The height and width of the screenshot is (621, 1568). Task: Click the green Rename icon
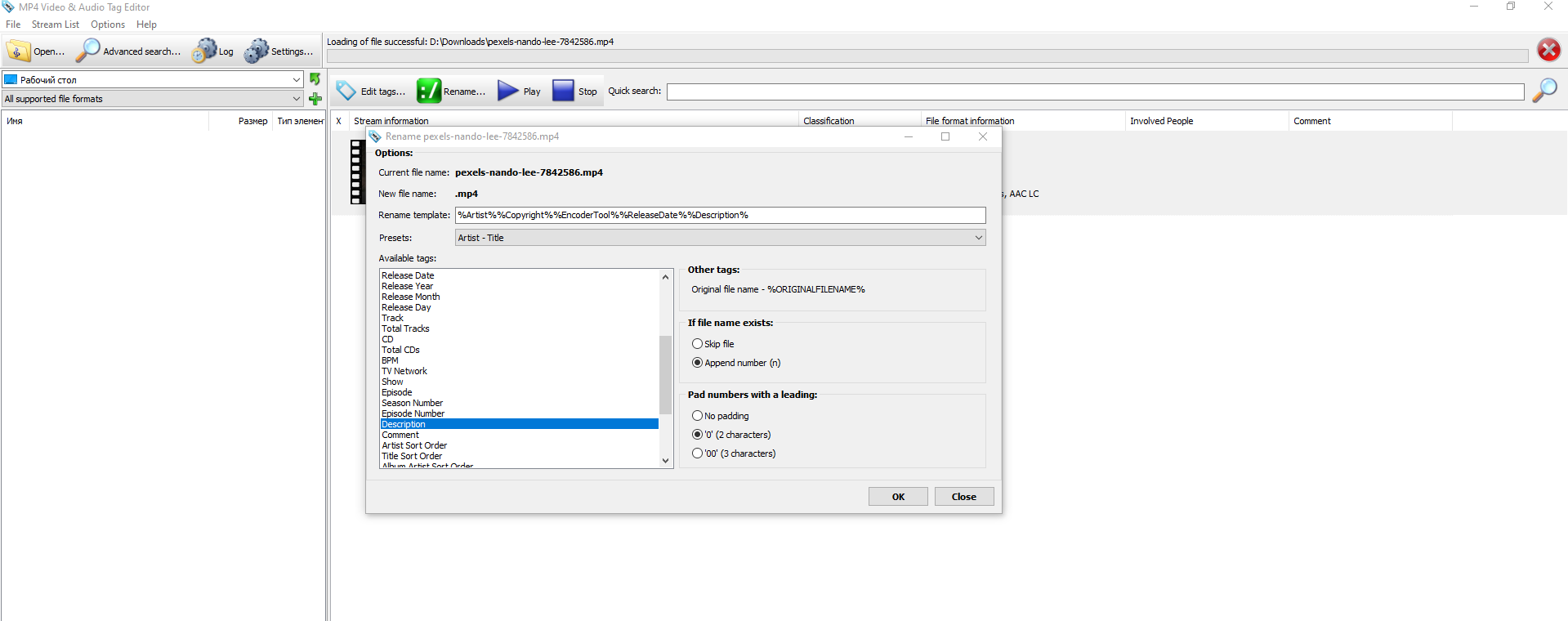pyautogui.click(x=429, y=91)
